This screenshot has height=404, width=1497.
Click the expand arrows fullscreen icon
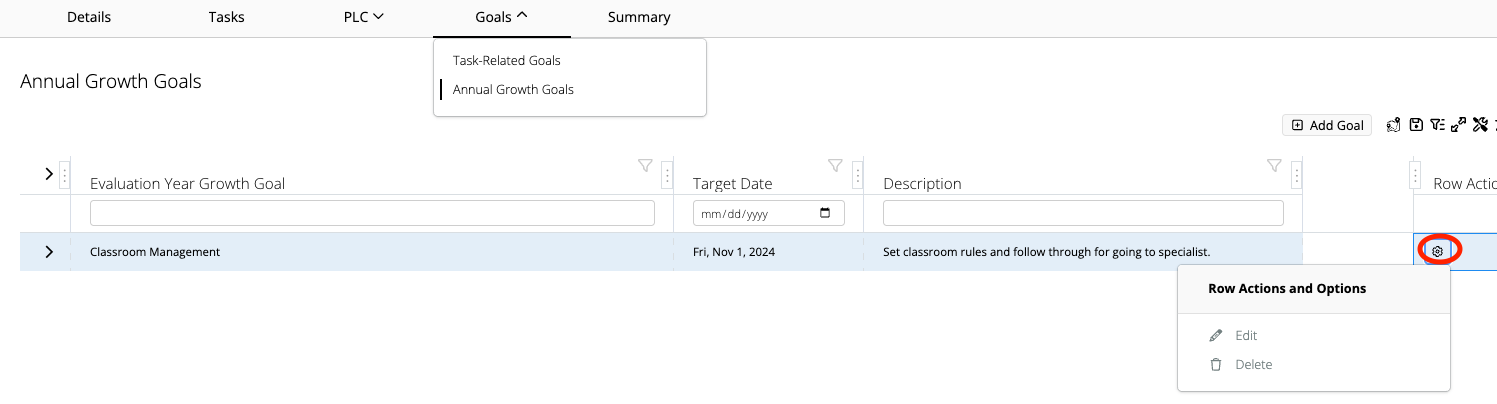point(1458,125)
